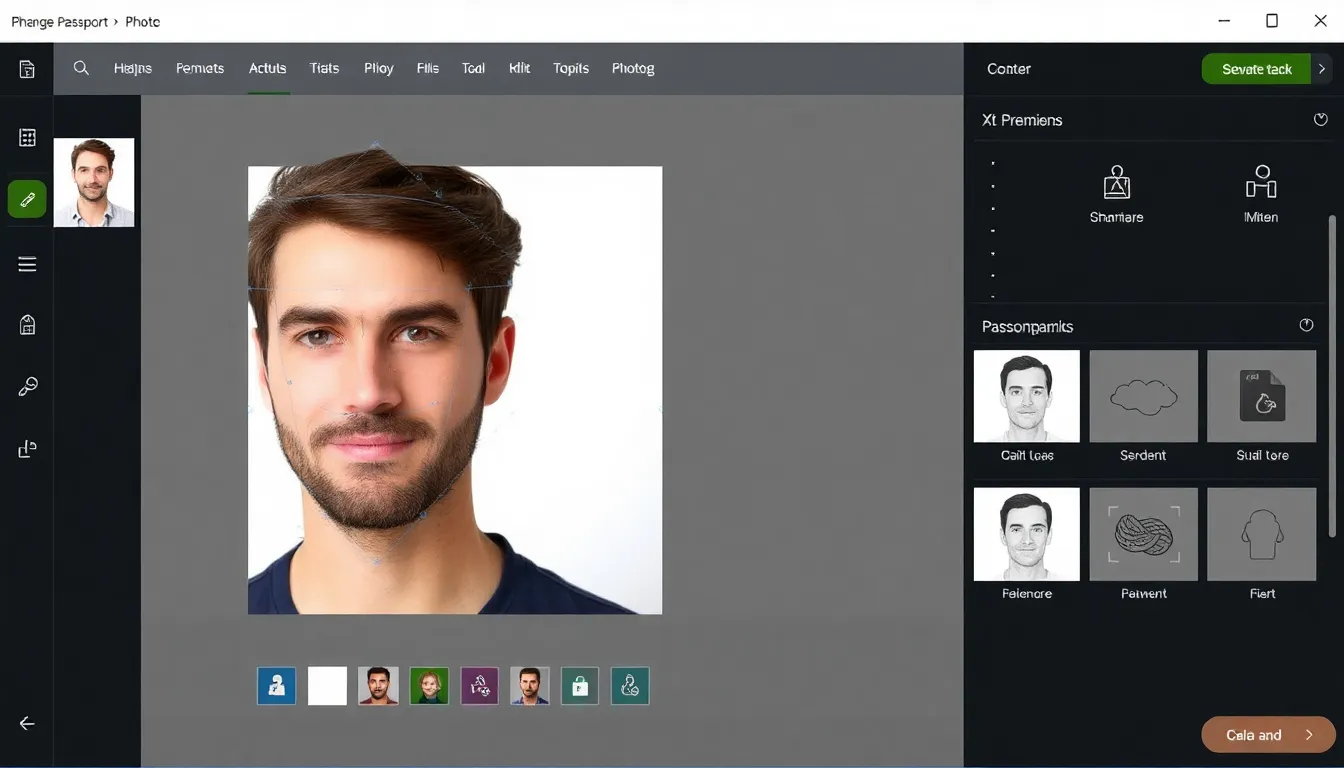1344x768 pixels.
Task: Select the green pencil edit tool
Action: point(26,199)
